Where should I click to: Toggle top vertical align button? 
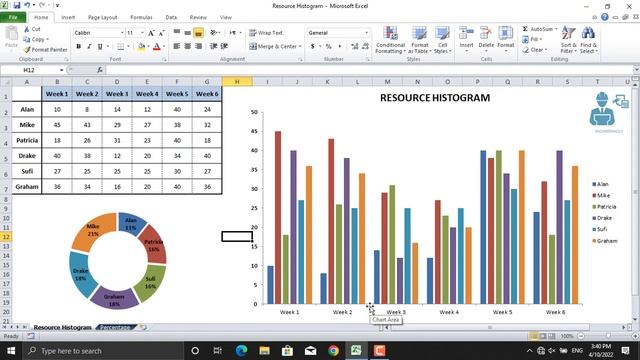click(177, 33)
